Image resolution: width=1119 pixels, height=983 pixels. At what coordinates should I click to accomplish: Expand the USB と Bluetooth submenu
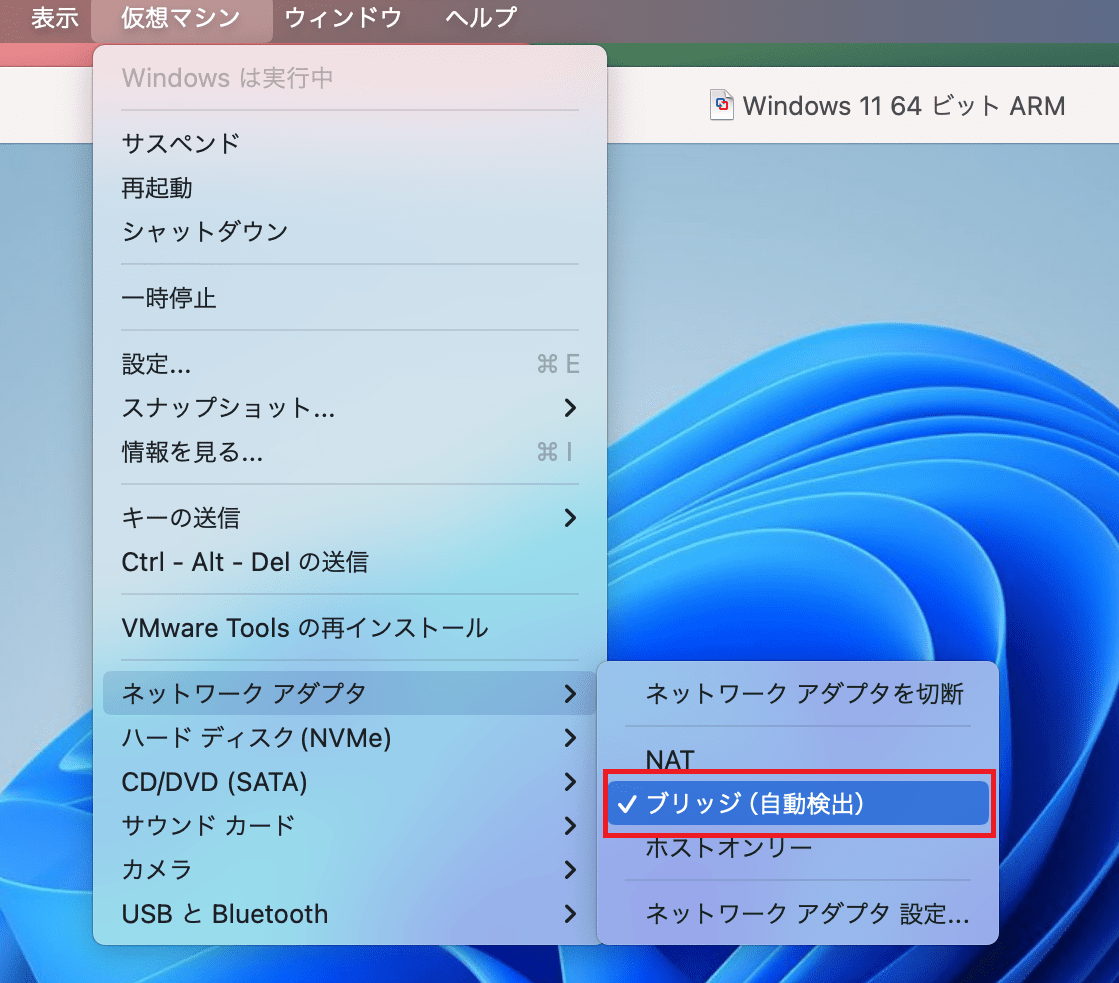coord(350,914)
